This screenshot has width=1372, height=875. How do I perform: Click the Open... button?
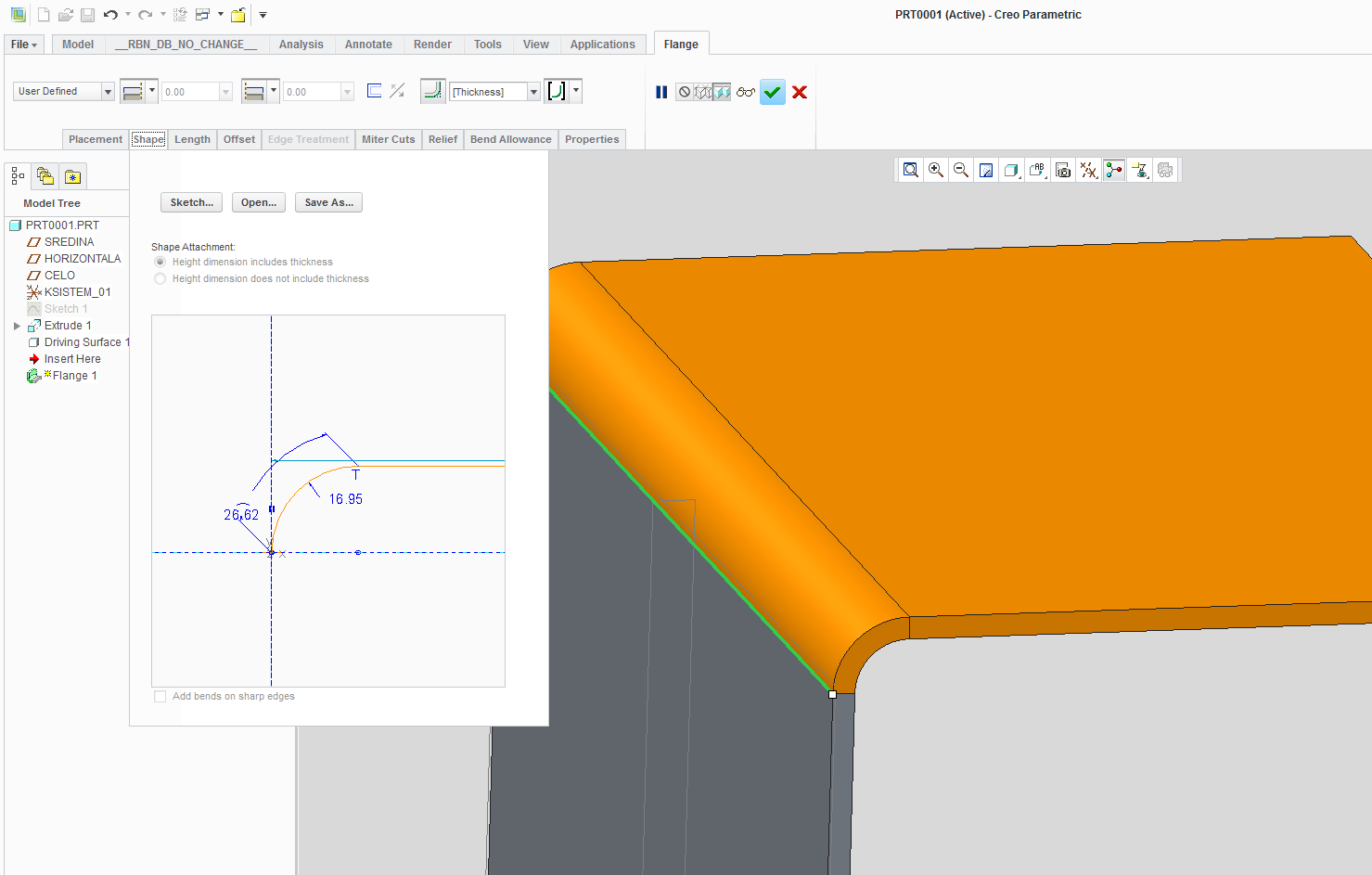point(259,202)
